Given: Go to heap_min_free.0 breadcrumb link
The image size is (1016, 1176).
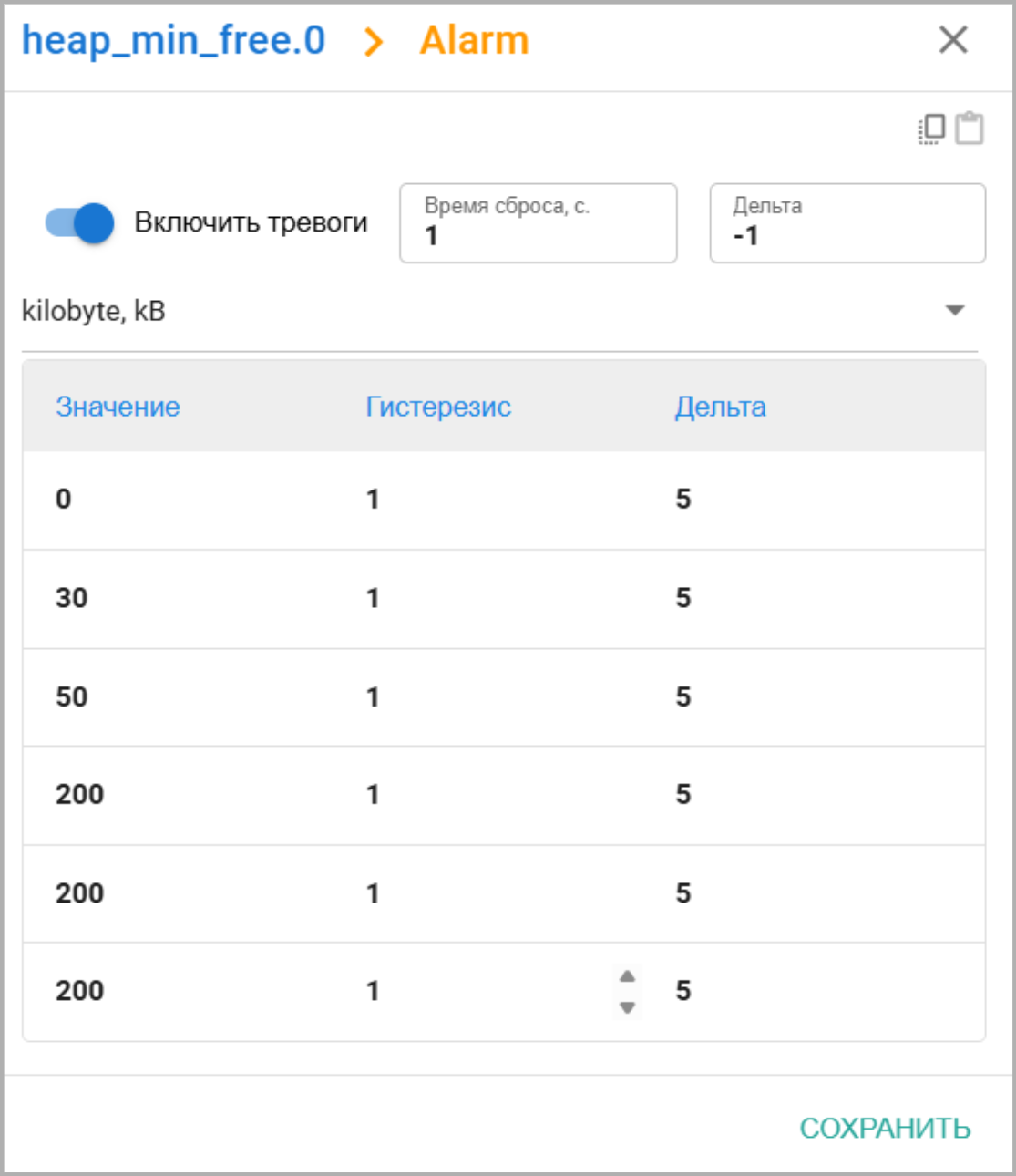Looking at the screenshot, I should [x=173, y=41].
